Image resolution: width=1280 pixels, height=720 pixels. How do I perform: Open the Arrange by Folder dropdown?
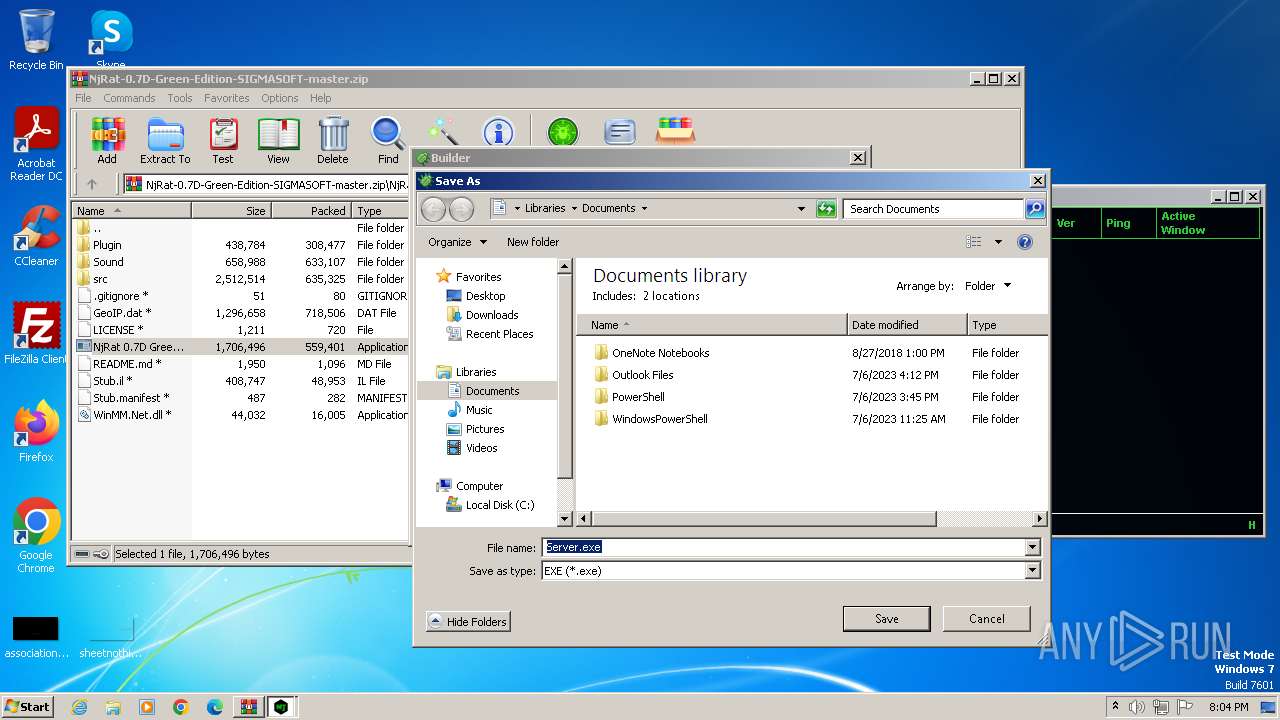pyautogui.click(x=988, y=286)
